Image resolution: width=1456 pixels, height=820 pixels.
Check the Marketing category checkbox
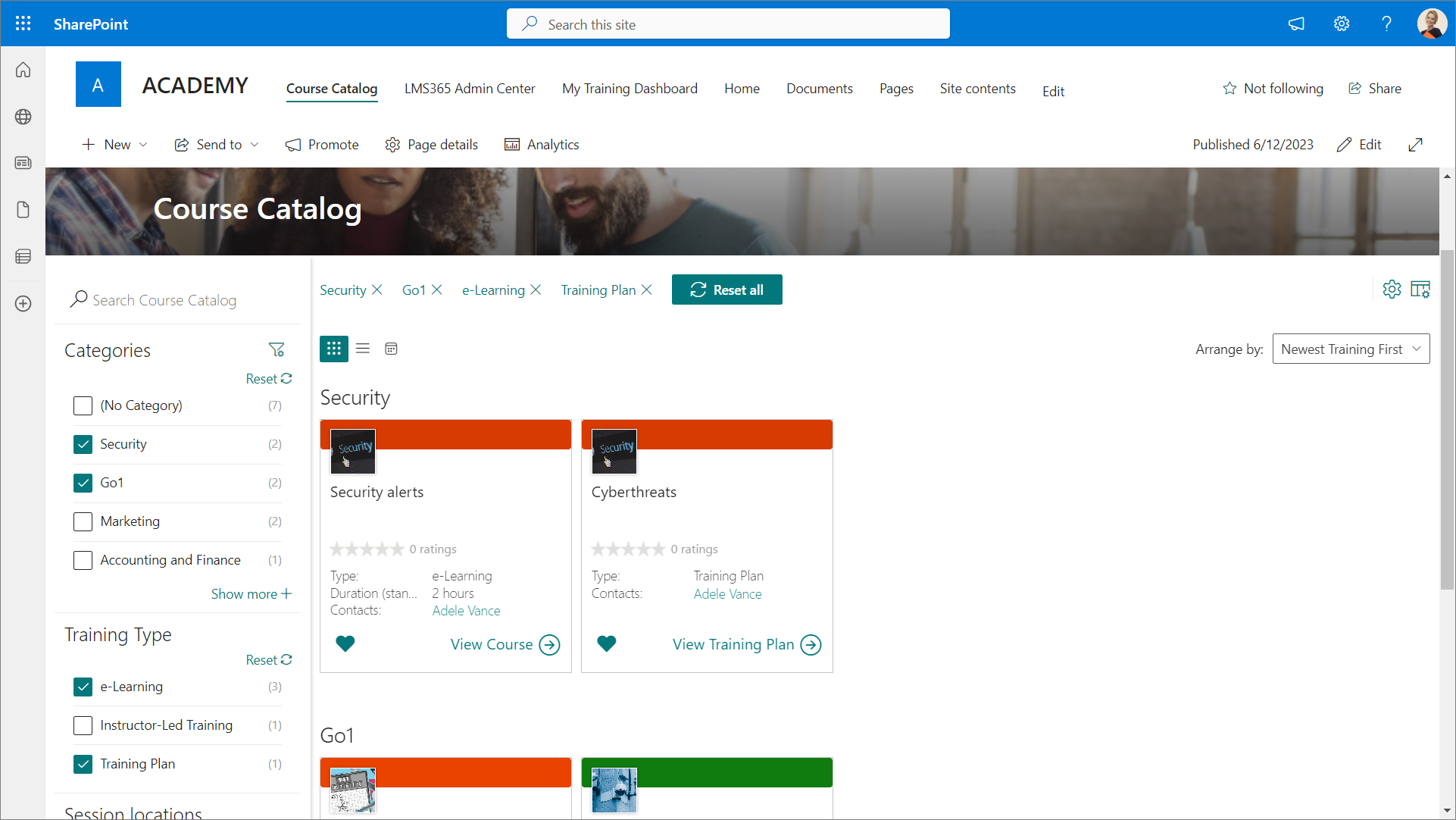coord(83,521)
